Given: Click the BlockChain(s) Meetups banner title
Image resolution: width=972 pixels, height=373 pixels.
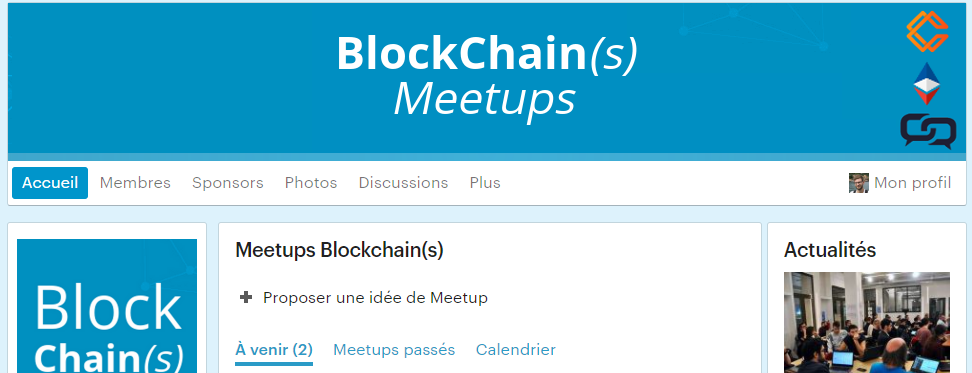Looking at the screenshot, I should 487,76.
